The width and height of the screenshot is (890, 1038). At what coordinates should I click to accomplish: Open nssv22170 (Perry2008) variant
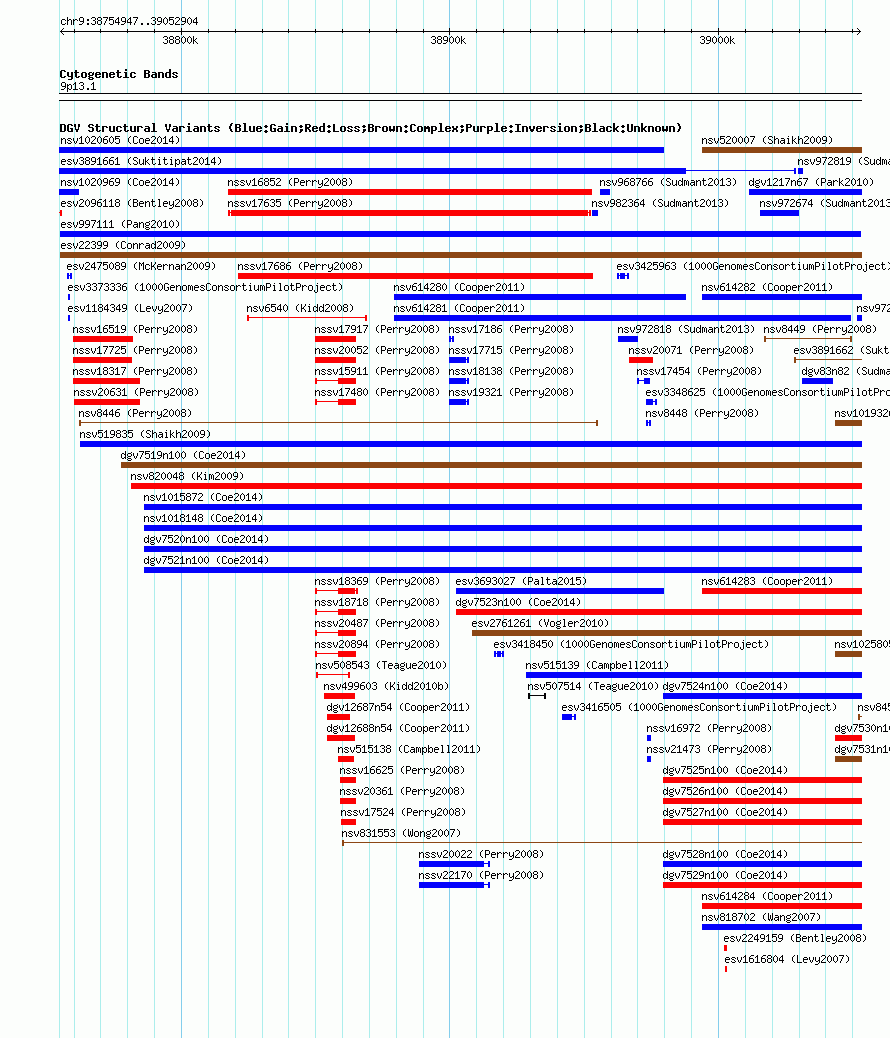tap(481, 876)
